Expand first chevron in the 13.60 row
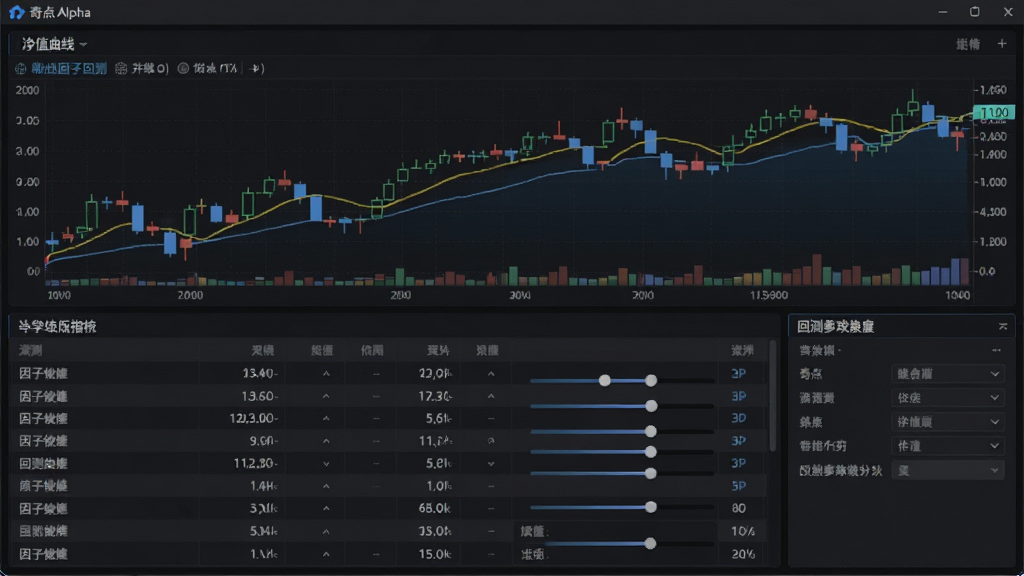 point(326,396)
